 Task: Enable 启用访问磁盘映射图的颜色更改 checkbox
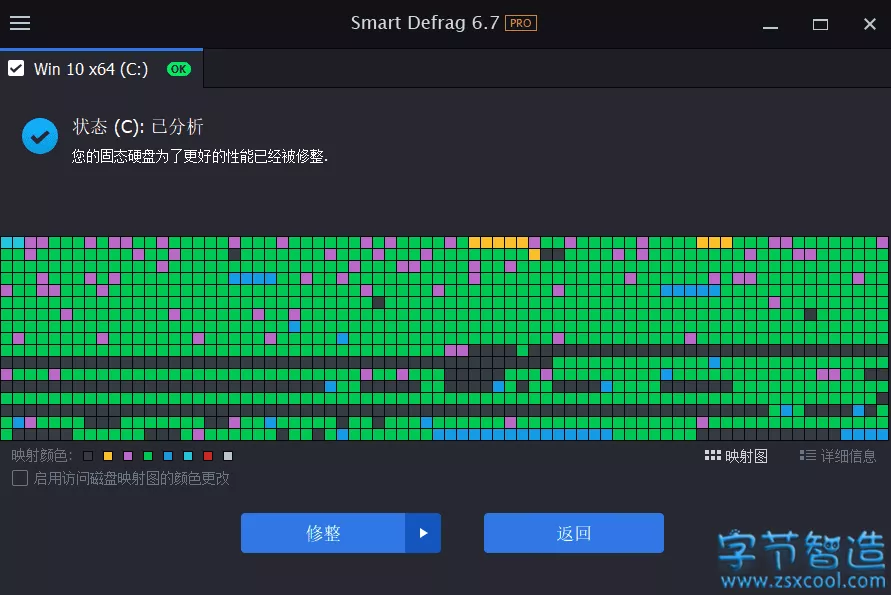pos(20,478)
